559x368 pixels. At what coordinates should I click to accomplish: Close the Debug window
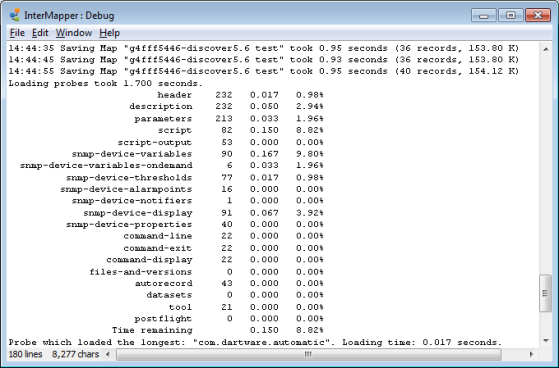pos(538,15)
